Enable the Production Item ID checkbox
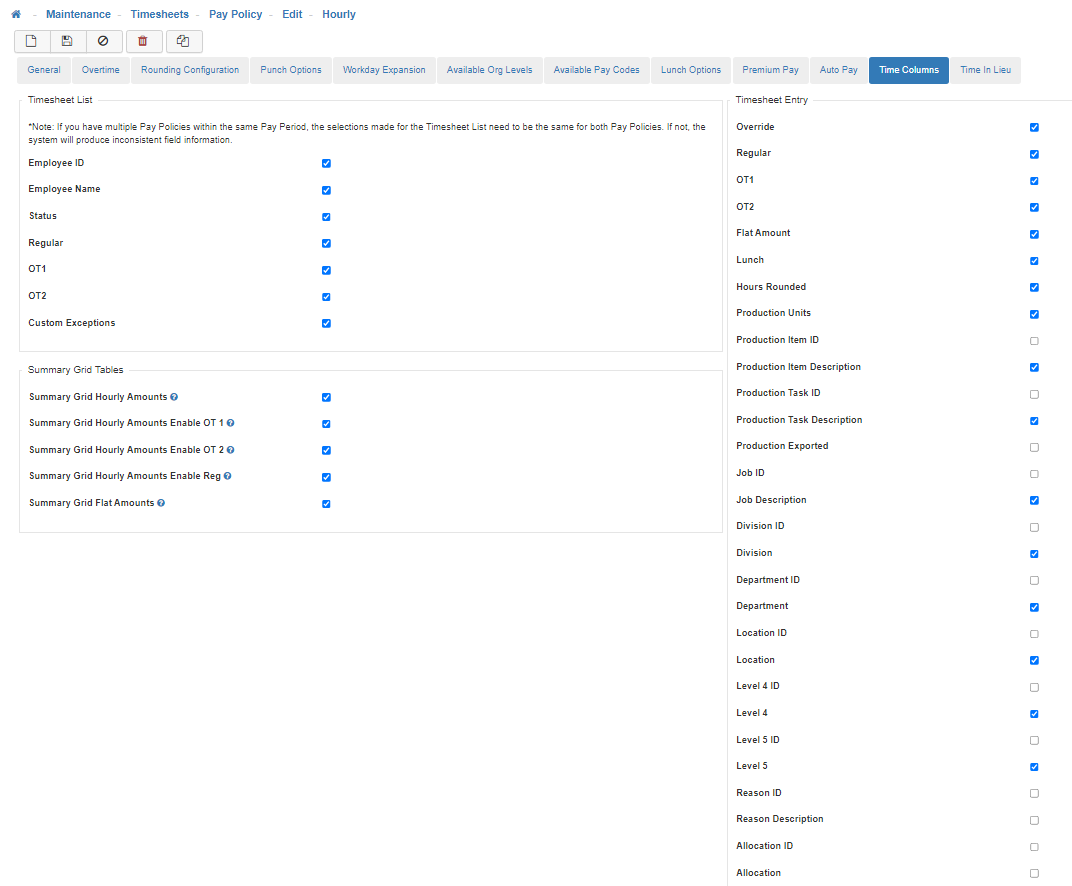This screenshot has width=1072, height=886. click(x=1034, y=341)
